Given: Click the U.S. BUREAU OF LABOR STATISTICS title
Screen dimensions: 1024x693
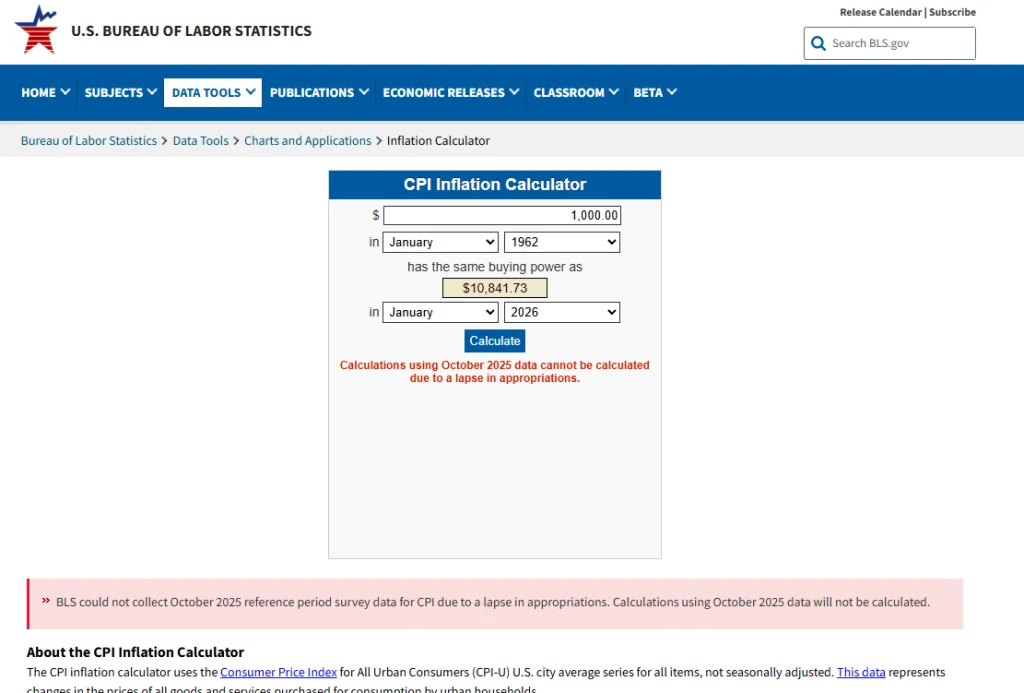Looking at the screenshot, I should pos(191,31).
